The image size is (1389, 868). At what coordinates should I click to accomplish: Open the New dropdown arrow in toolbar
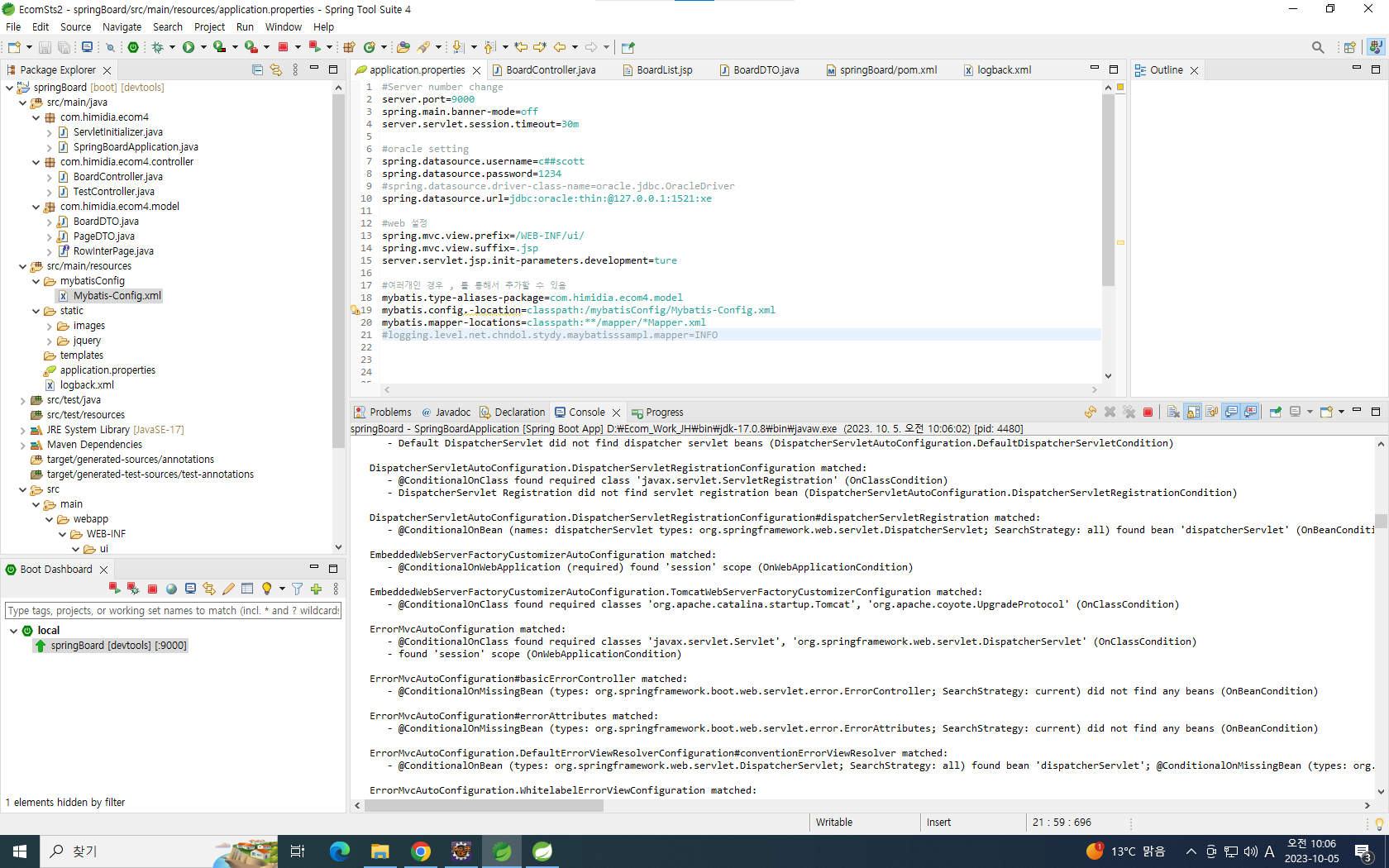[29, 47]
